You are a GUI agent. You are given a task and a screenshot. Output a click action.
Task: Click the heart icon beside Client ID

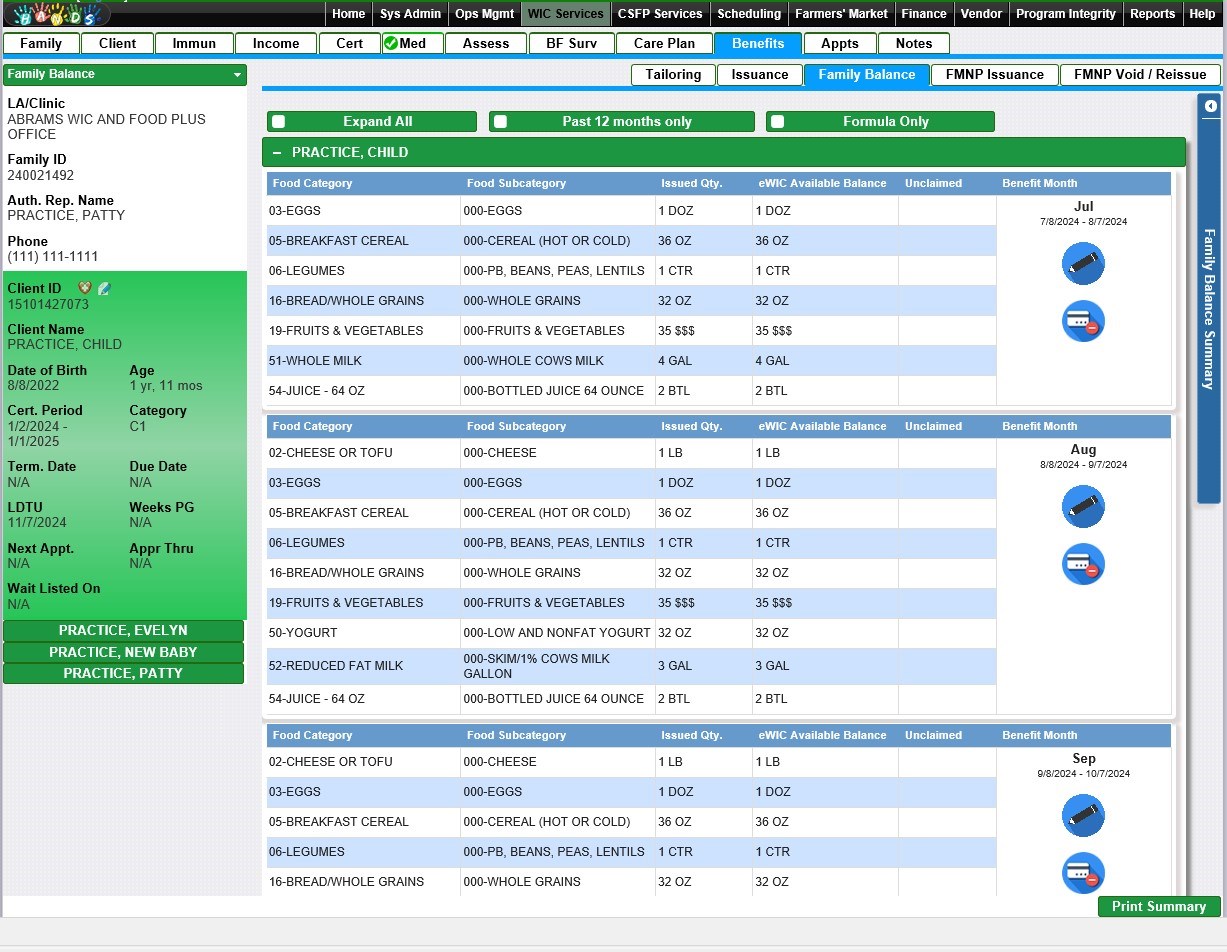click(x=84, y=289)
